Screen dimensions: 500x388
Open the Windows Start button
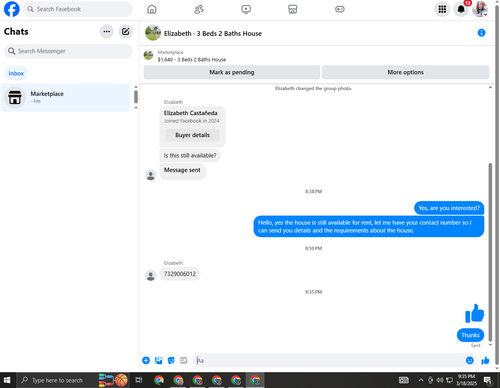point(7,380)
